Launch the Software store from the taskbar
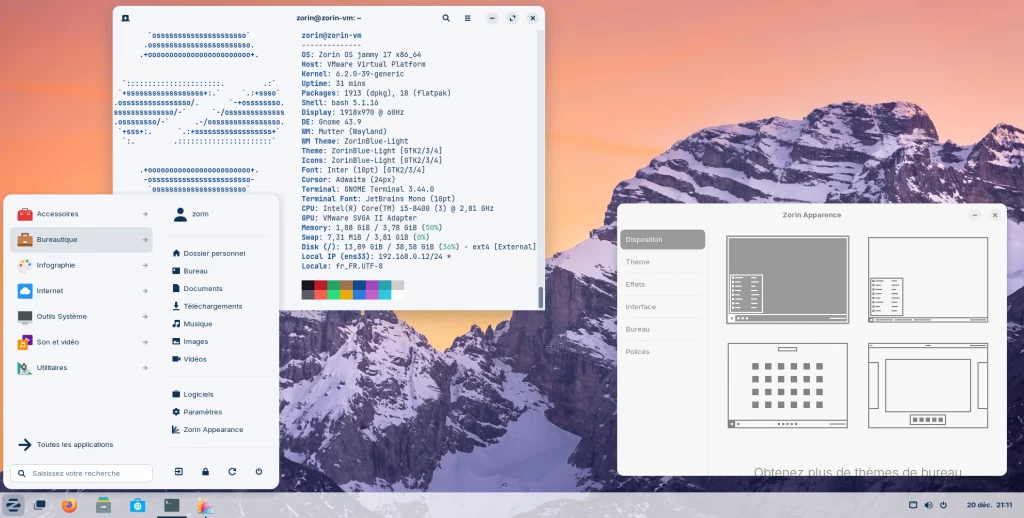 click(138, 505)
